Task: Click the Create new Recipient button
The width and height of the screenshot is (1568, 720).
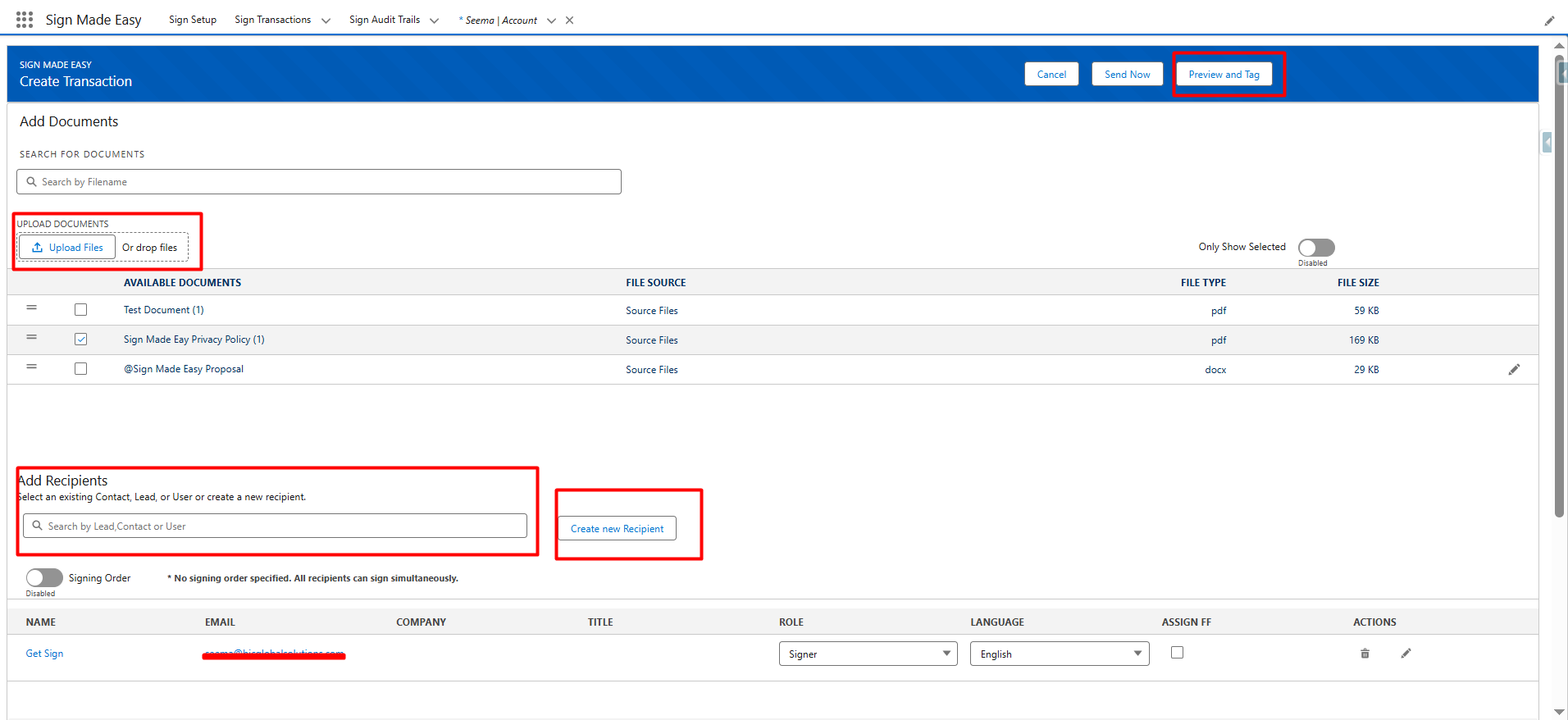Action: click(x=617, y=528)
